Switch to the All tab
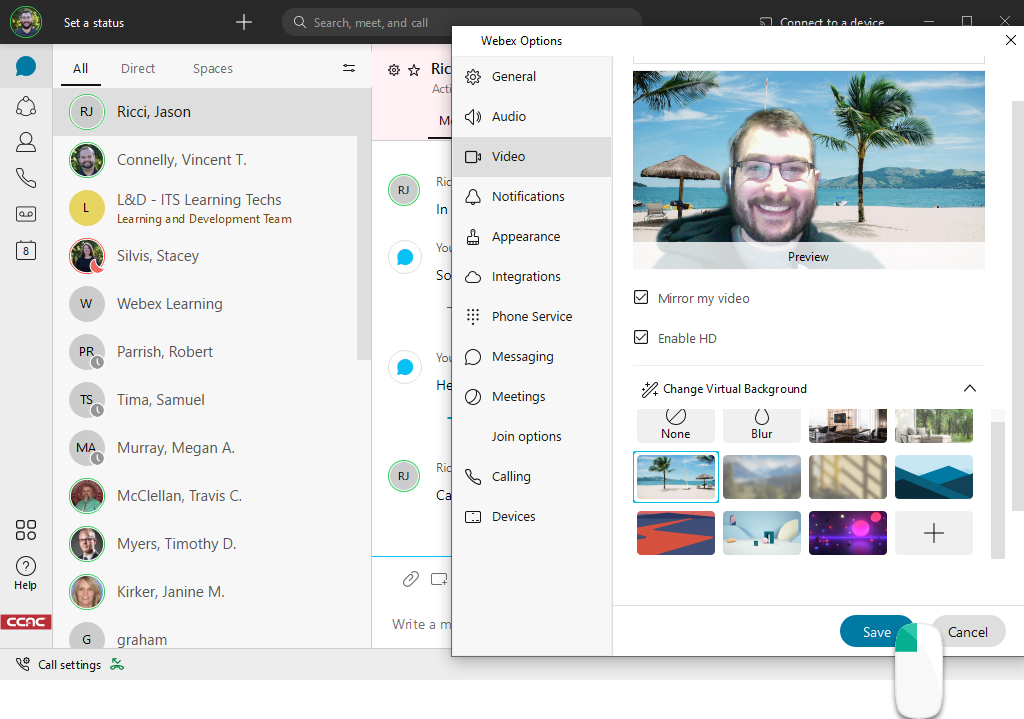The height and width of the screenshot is (719, 1024). point(80,69)
